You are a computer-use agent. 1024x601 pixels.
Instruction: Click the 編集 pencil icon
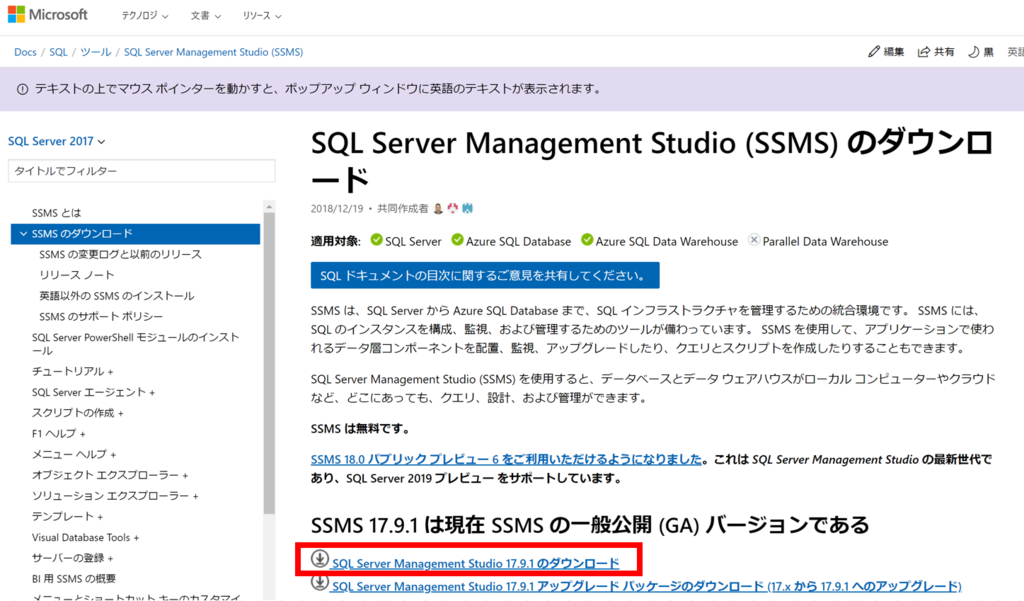874,52
